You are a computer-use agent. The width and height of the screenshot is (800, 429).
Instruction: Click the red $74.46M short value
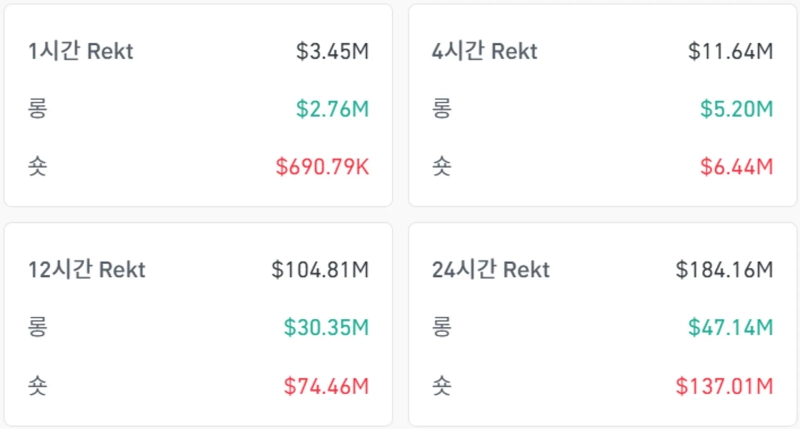click(326, 385)
